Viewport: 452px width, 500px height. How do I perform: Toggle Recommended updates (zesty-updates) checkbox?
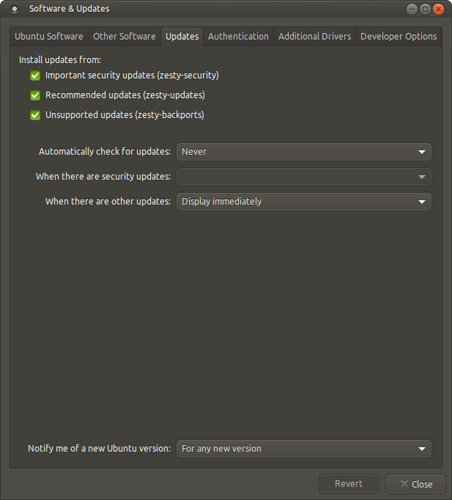(x=35, y=95)
